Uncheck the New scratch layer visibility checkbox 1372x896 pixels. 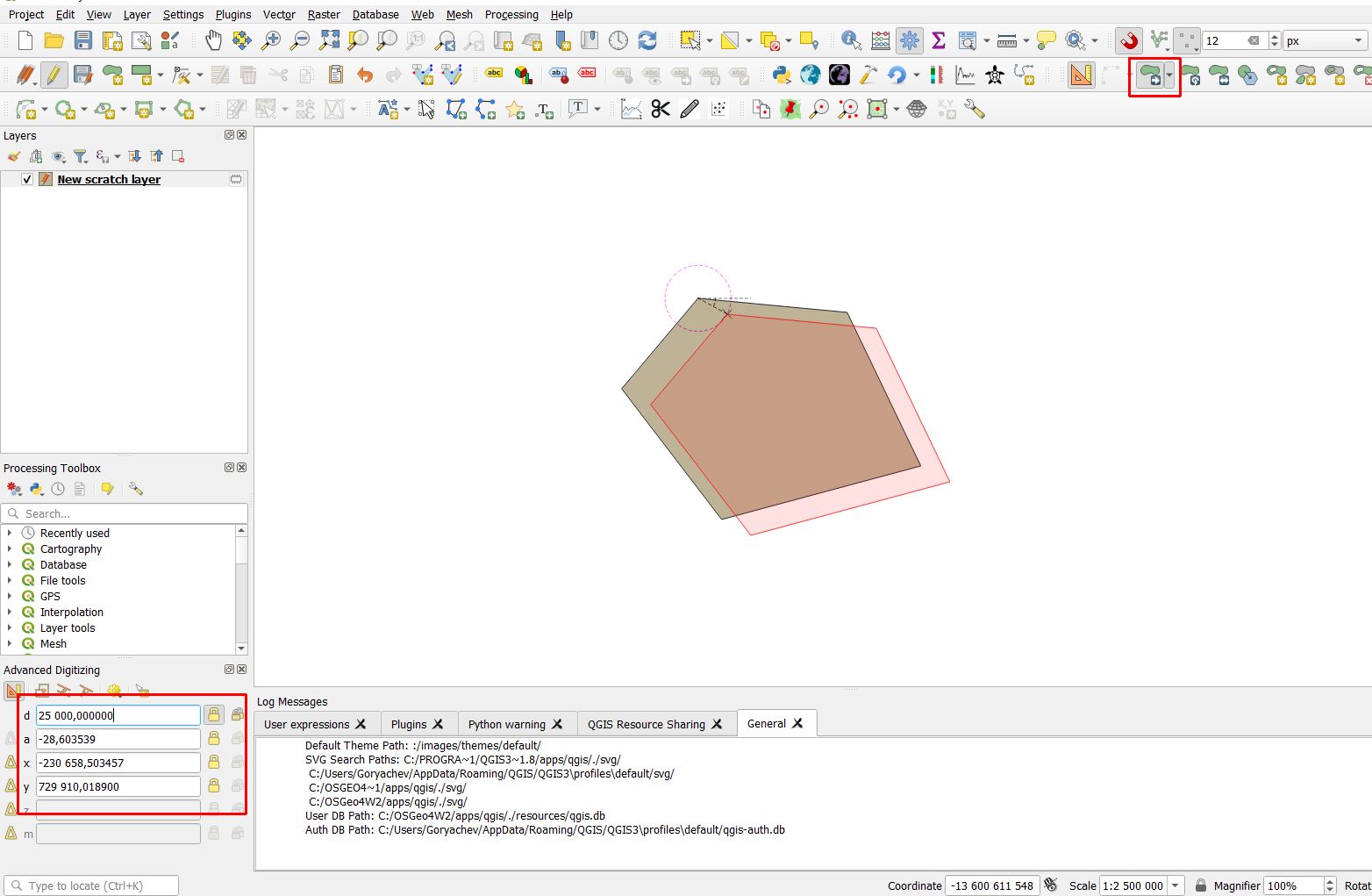27,179
